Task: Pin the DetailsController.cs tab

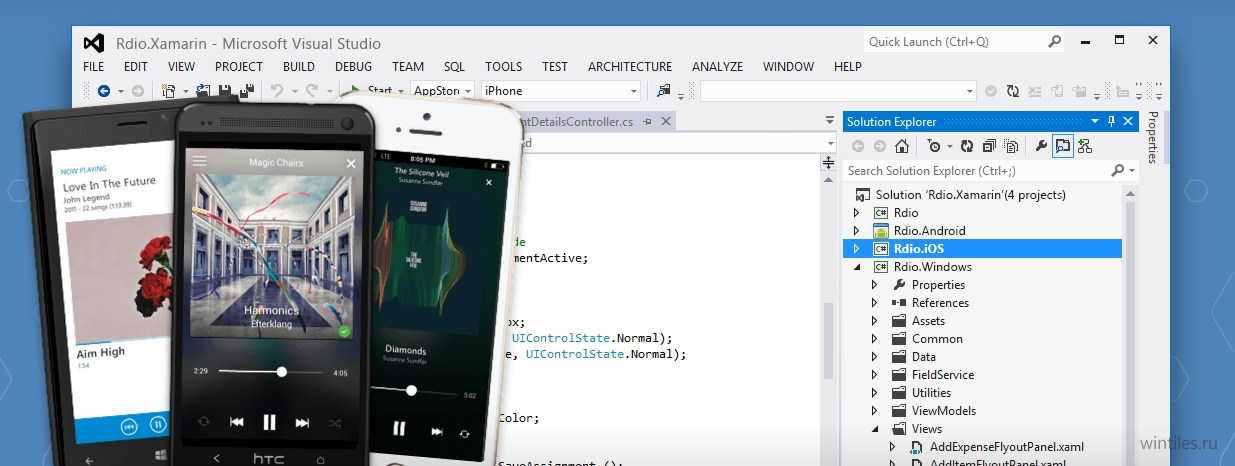Action: [x=647, y=122]
